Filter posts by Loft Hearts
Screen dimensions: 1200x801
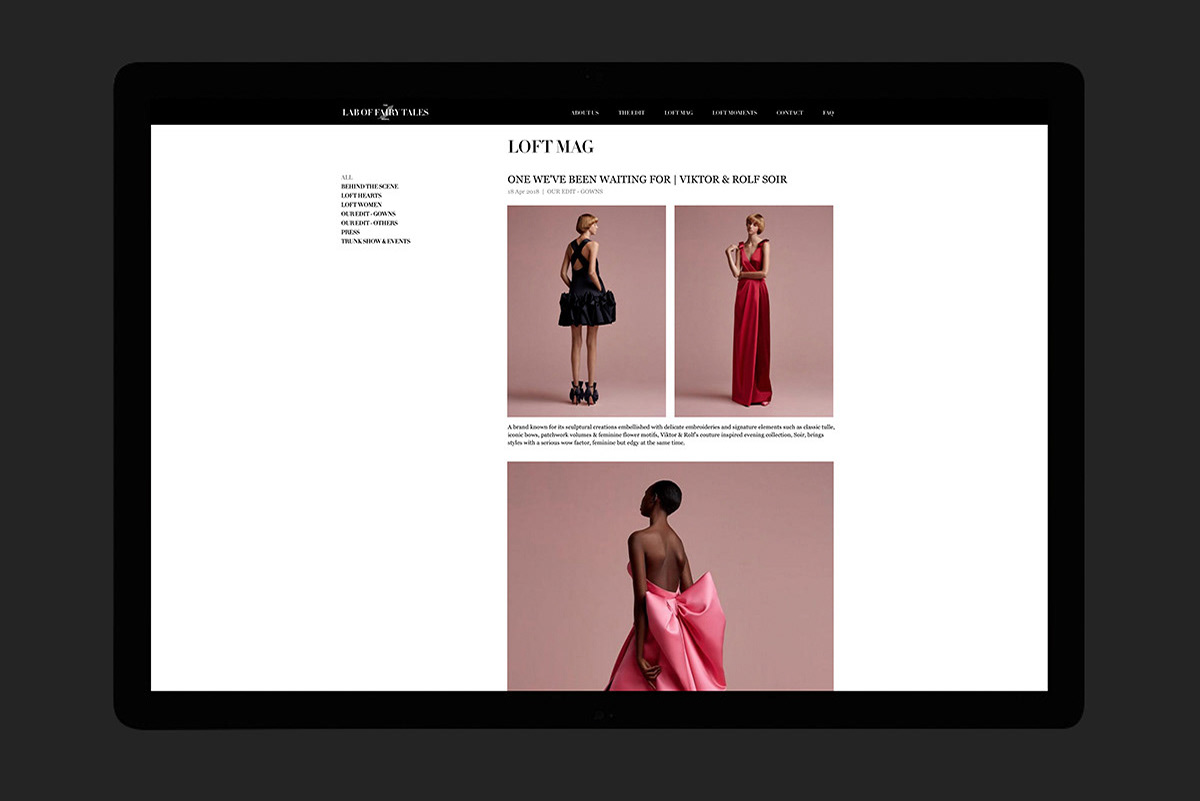[361, 195]
